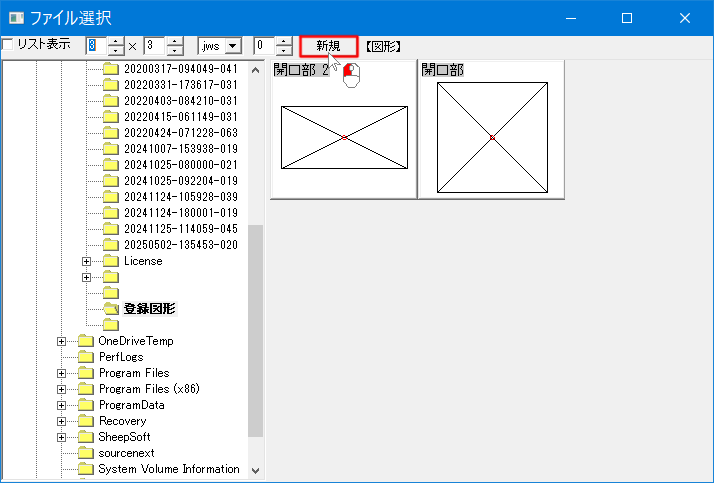Select folder 20241007-153938-019
This screenshot has height=483, width=714.
point(181,149)
